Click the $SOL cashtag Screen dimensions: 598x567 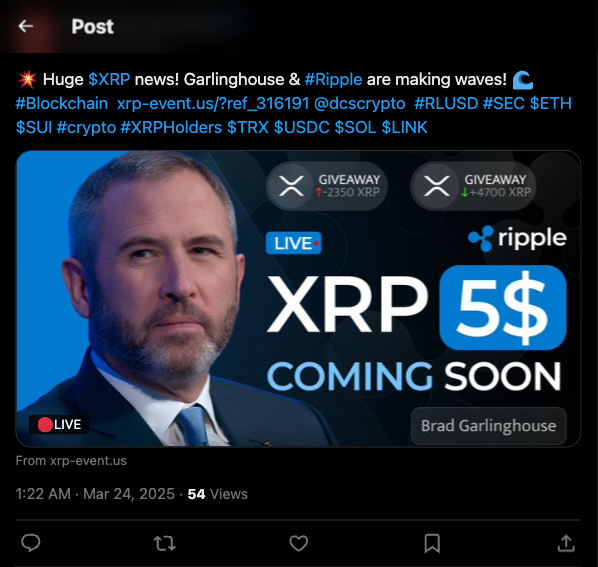click(x=355, y=127)
